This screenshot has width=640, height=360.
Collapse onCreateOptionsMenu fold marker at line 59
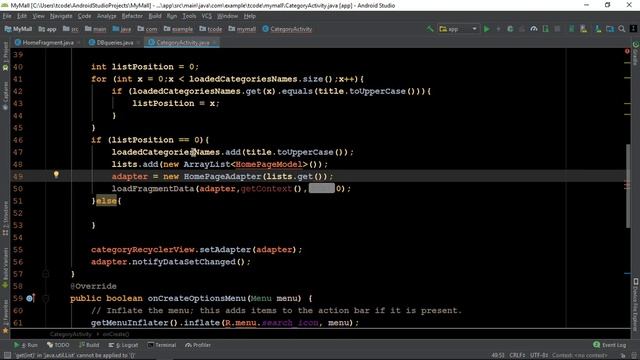tap(46, 299)
